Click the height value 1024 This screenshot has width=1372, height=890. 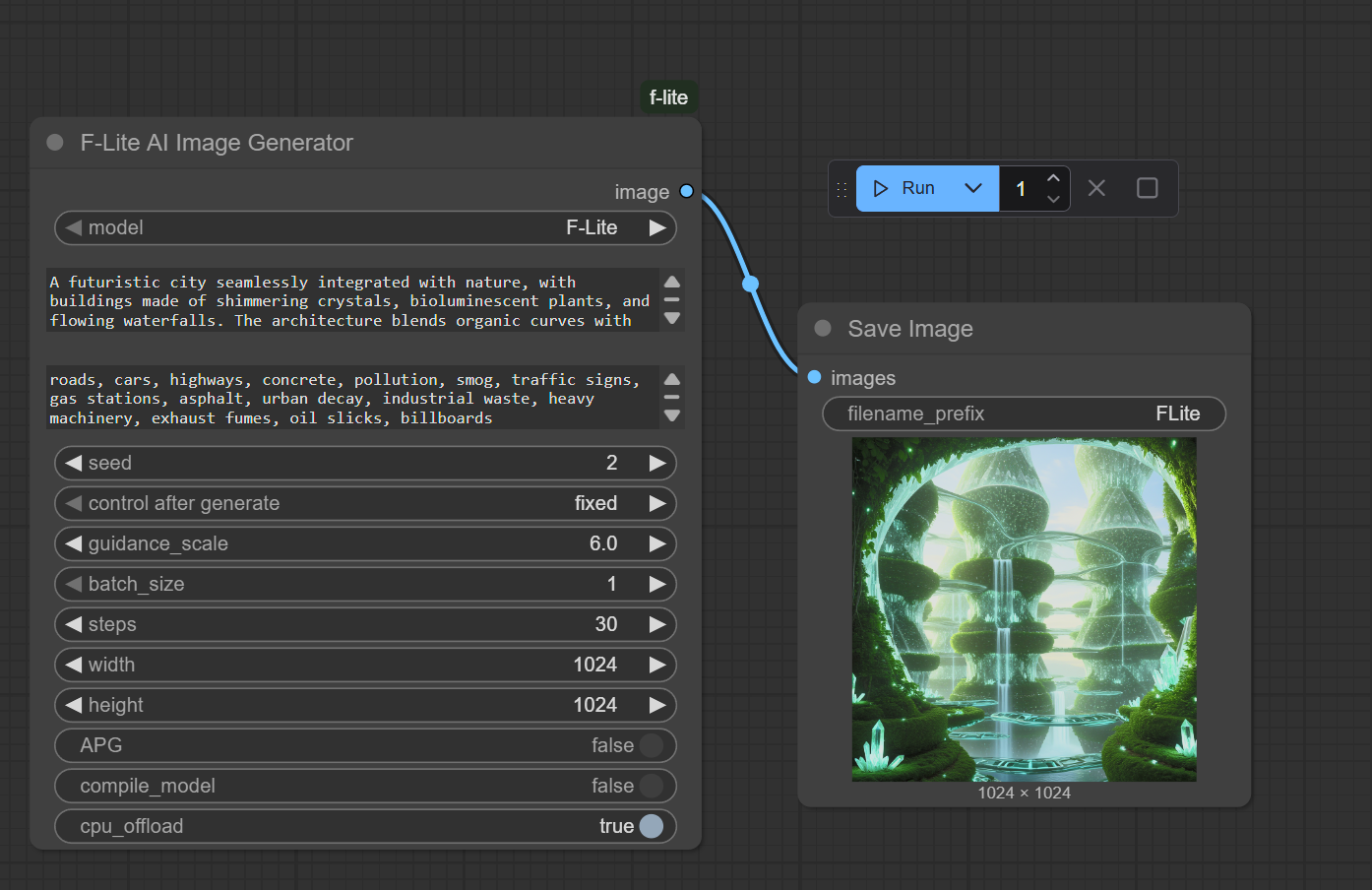click(x=595, y=705)
